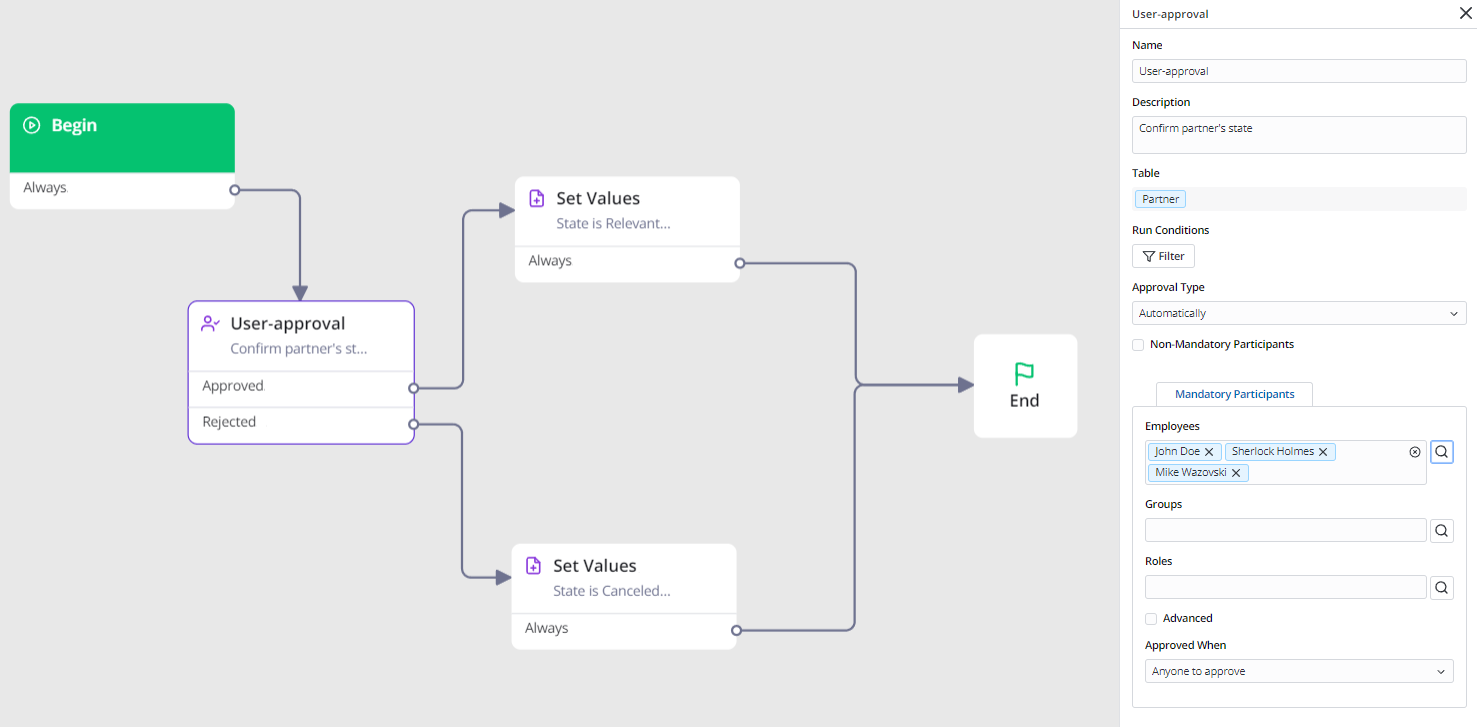Click the State is Canceled Set Values icon
The image size is (1477, 727).
pyautogui.click(x=533, y=566)
